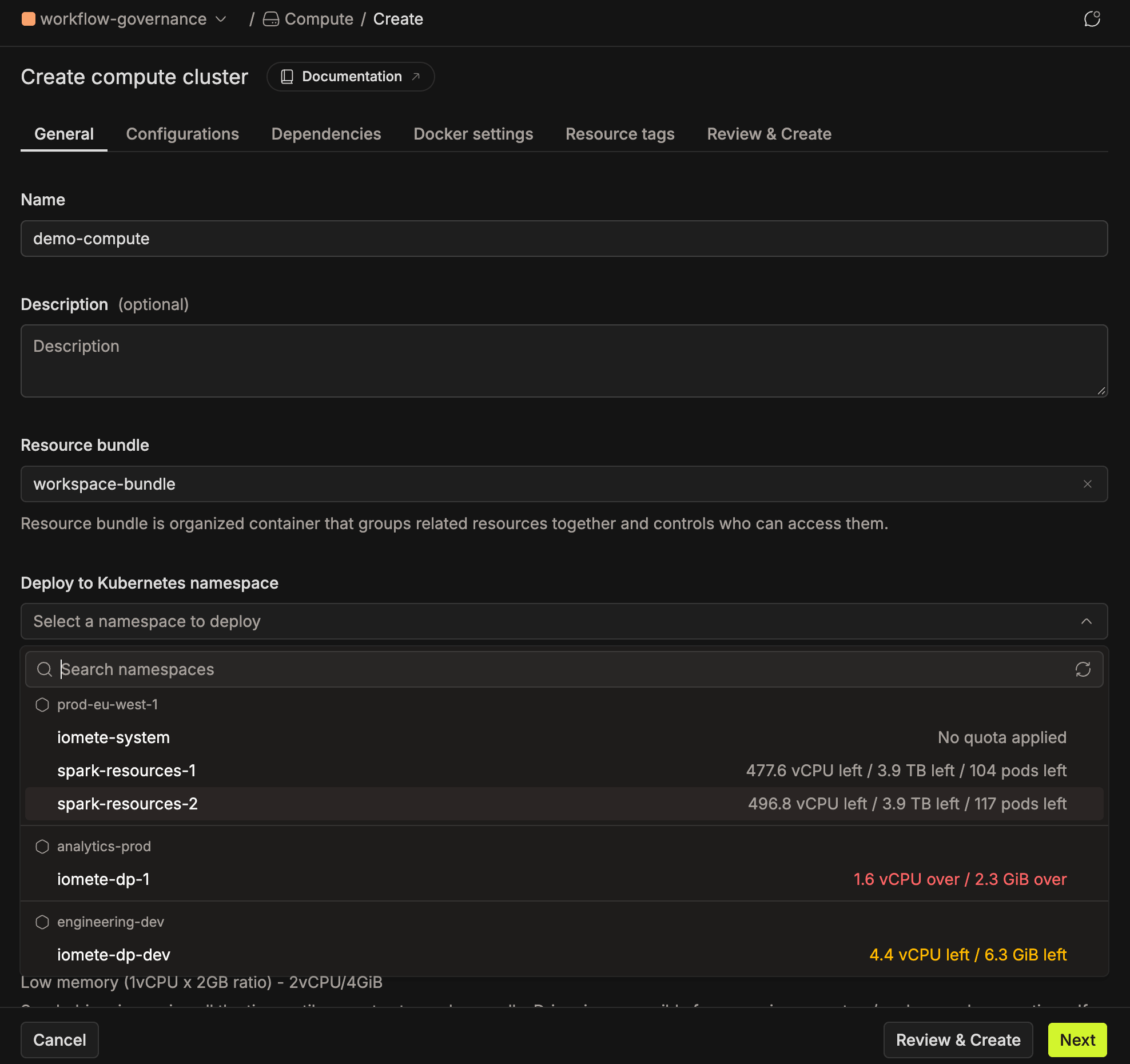Image resolution: width=1130 pixels, height=1064 pixels.
Task: Open the Dependencies tab
Action: coord(326,134)
